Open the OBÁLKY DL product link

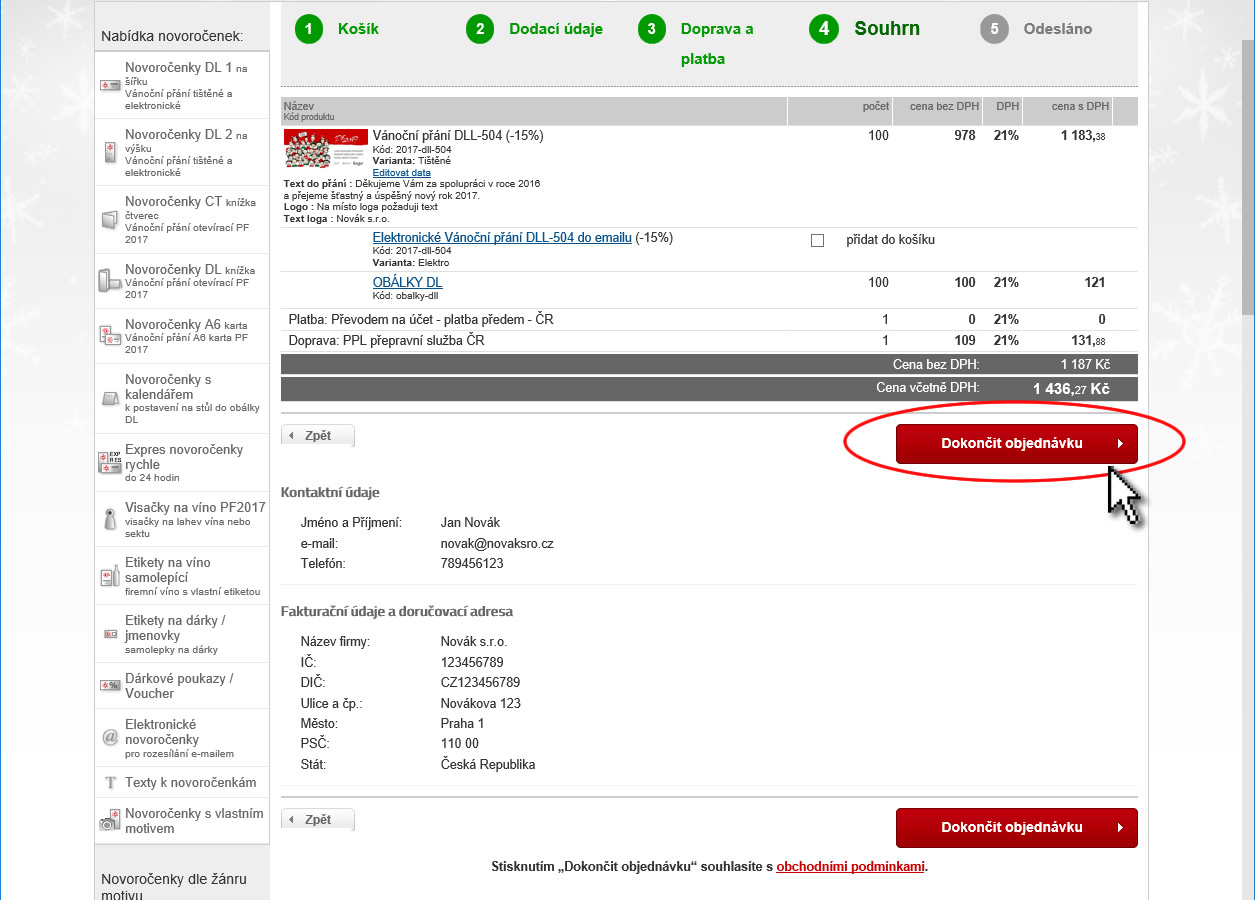pyautogui.click(x=407, y=283)
